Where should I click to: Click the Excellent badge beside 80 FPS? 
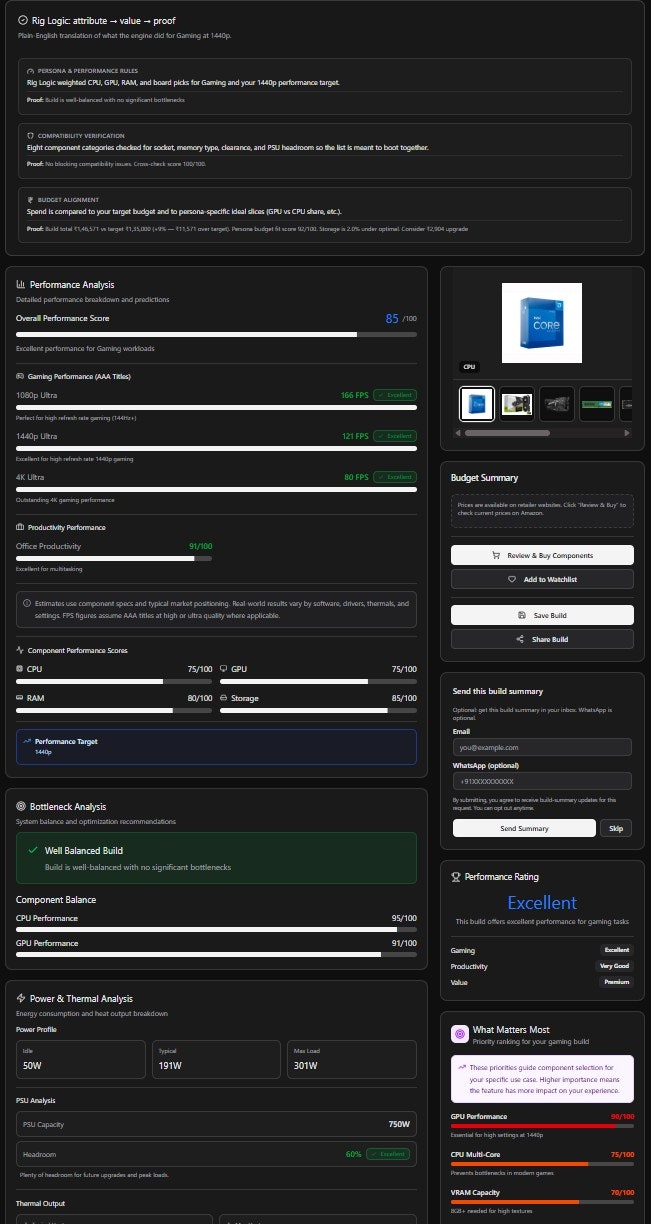(395, 477)
